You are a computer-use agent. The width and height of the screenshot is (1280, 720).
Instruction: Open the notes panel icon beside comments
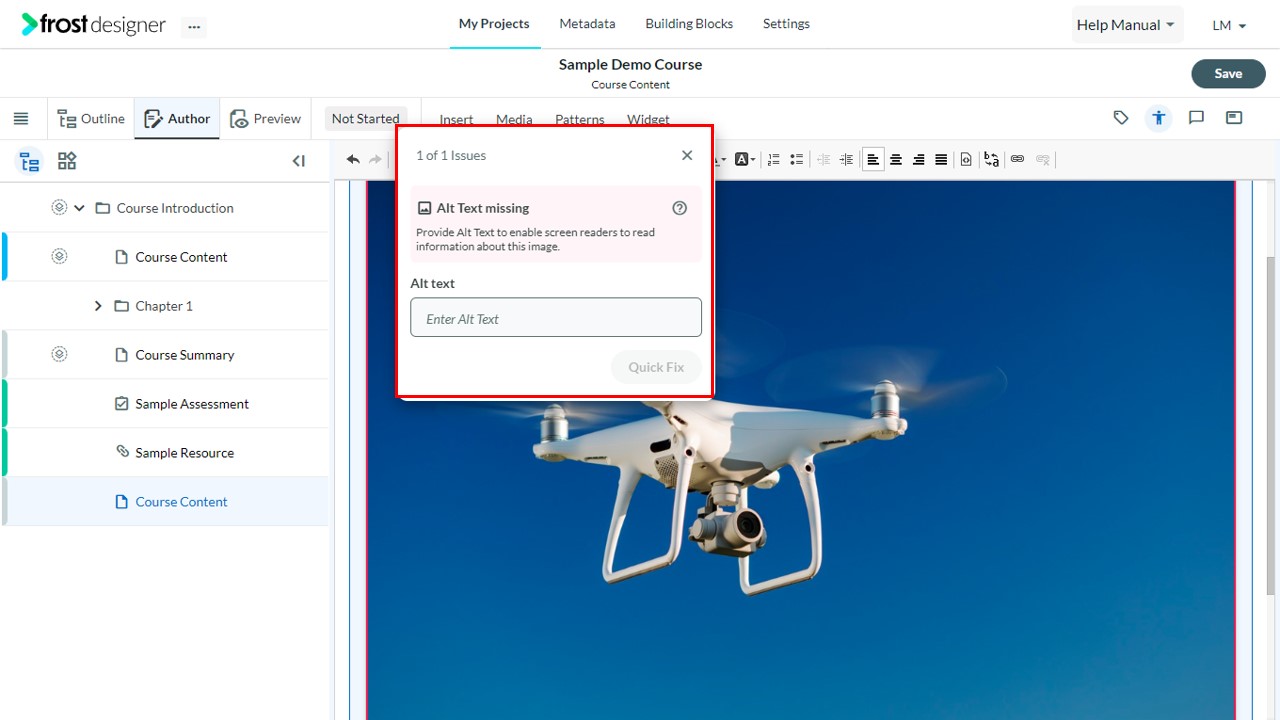click(x=1234, y=118)
